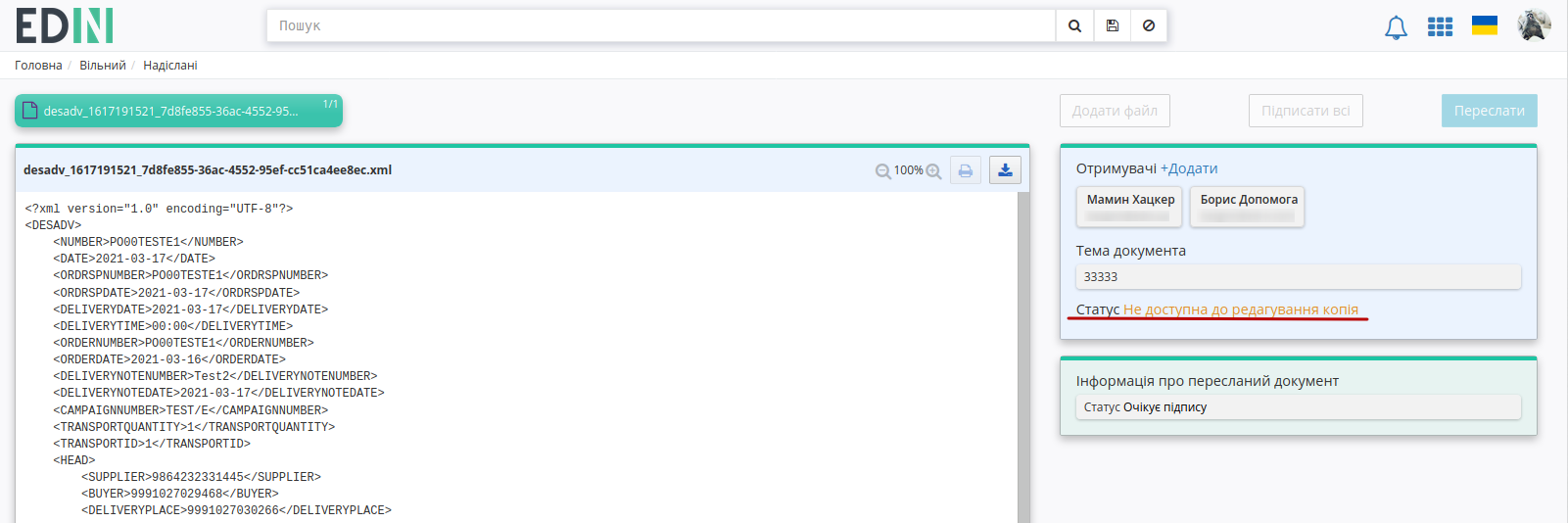
Task: Add a recipient via +Додати link
Action: click(x=1189, y=168)
